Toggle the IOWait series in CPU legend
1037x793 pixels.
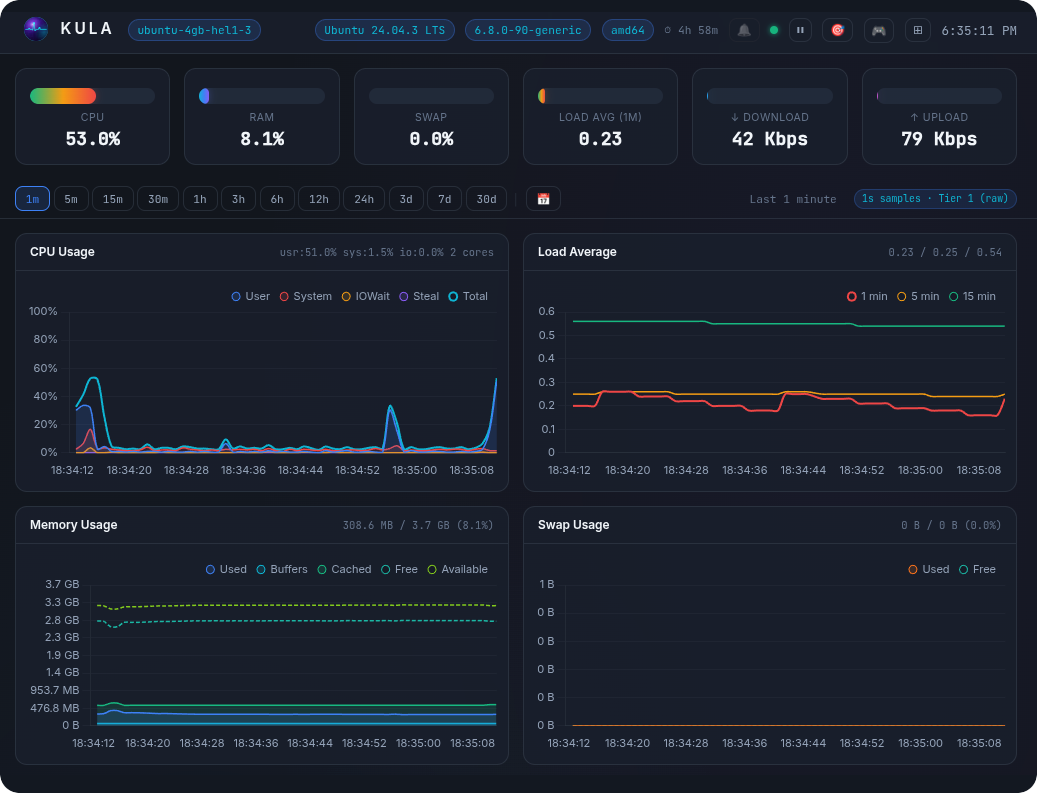pos(366,296)
